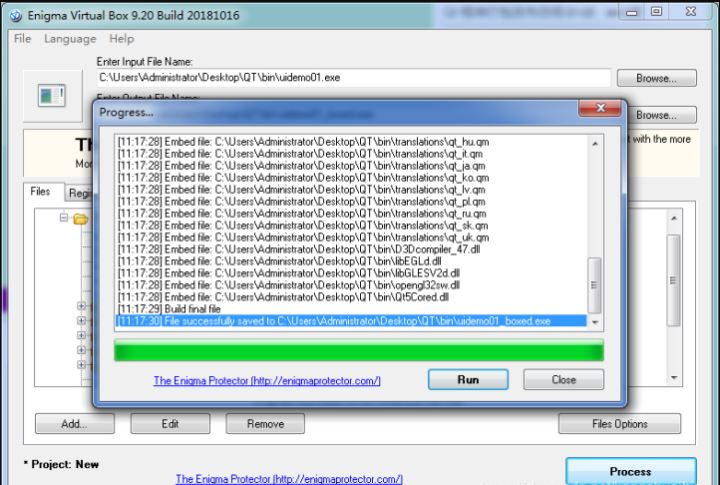
Task: Click the yellow folder icon in file tree
Action: (80, 219)
